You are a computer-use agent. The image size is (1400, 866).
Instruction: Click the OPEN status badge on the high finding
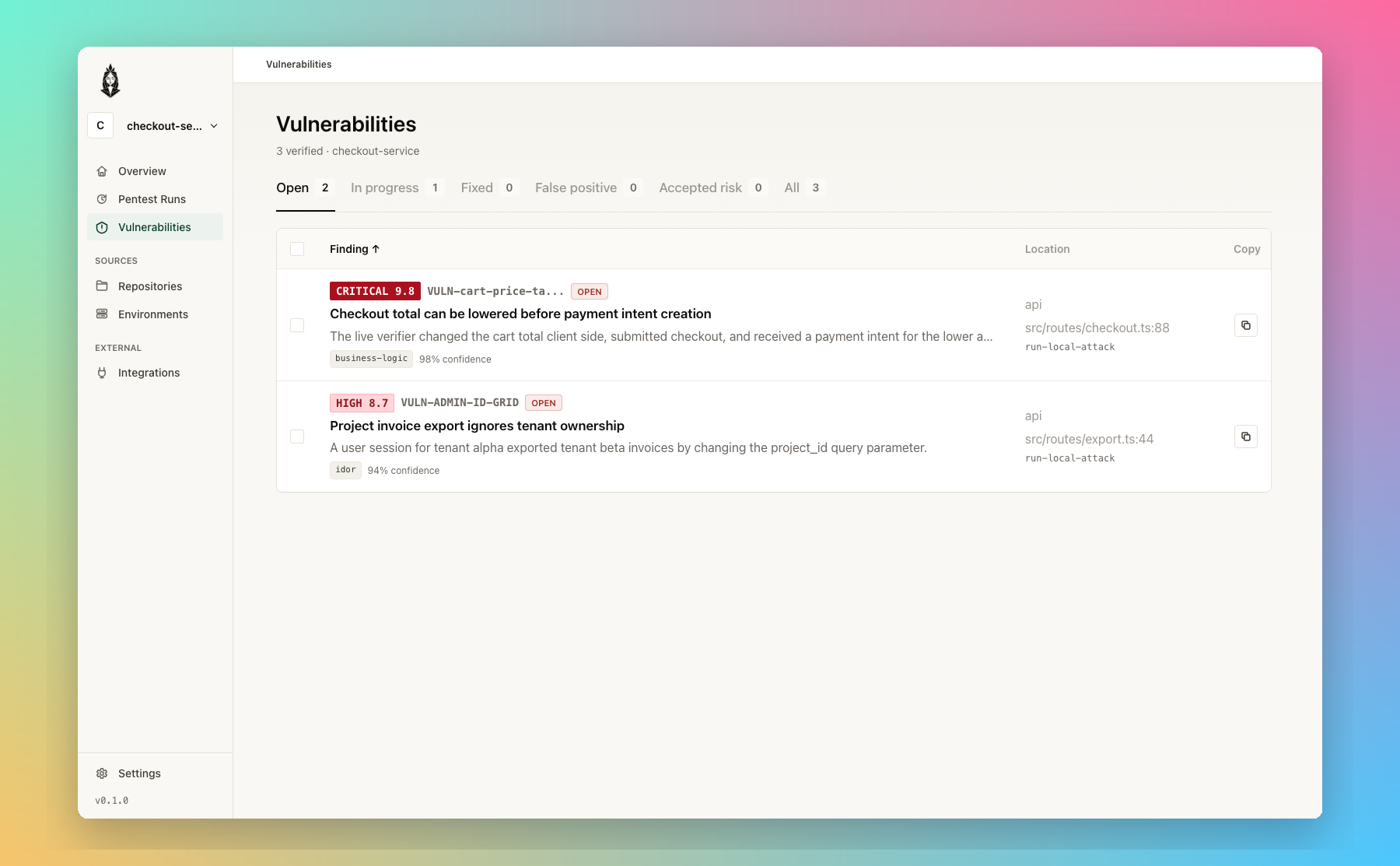pos(544,403)
